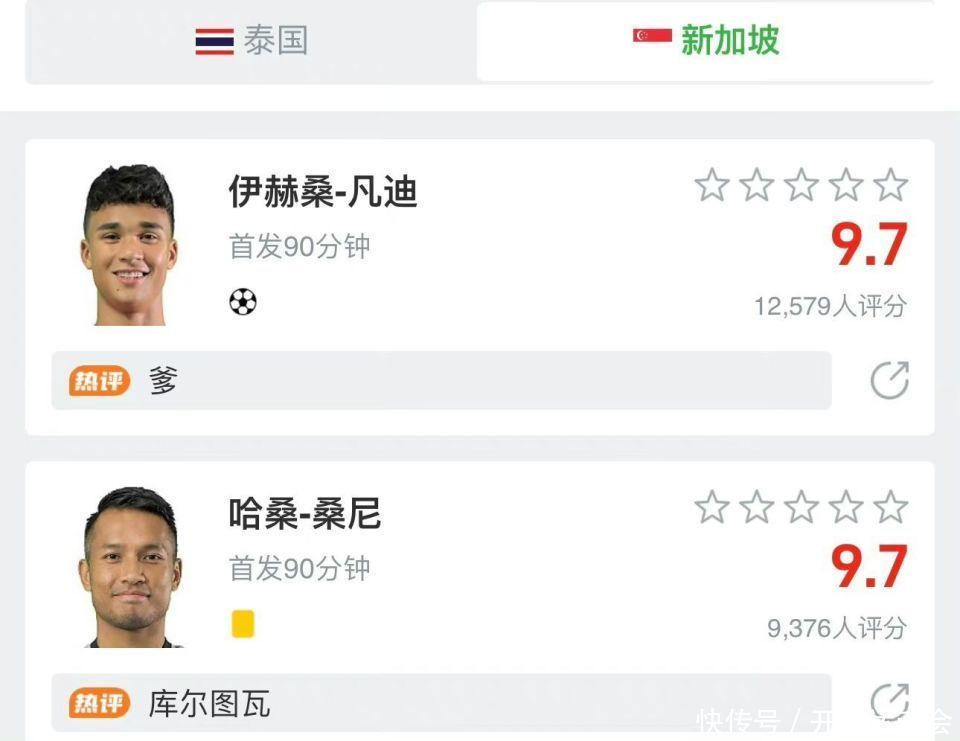This screenshot has height=741, width=960.
Task: Select the 新加坡 team tab
Action: point(706,41)
